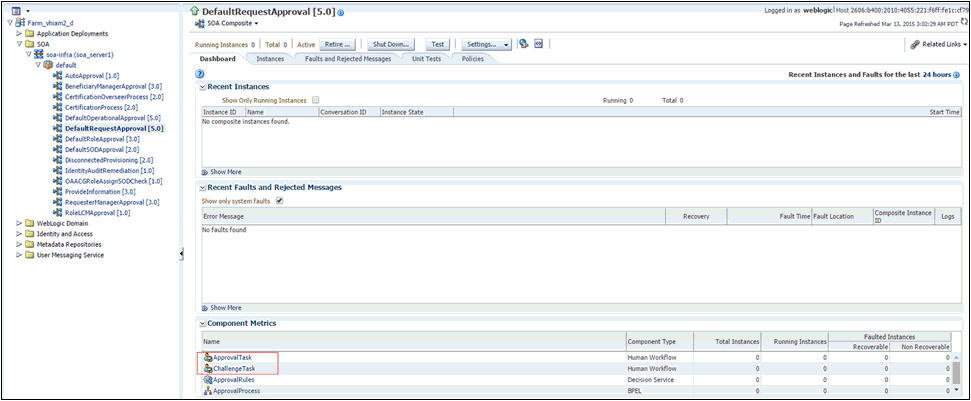Click the ChallengeTask human workflow icon
This screenshot has height=401, width=971.
tap(208, 369)
